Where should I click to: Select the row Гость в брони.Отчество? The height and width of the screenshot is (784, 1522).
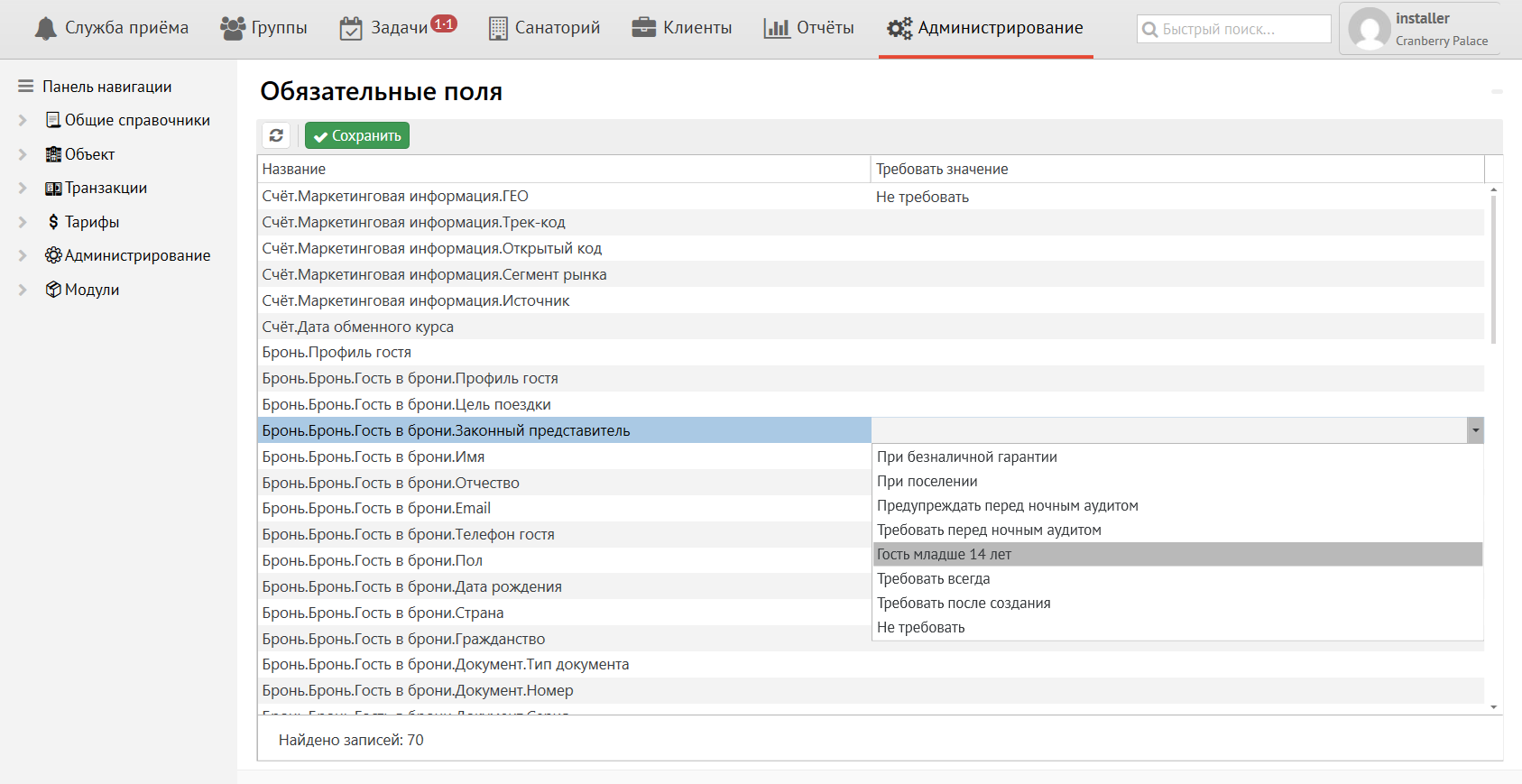tap(564, 483)
